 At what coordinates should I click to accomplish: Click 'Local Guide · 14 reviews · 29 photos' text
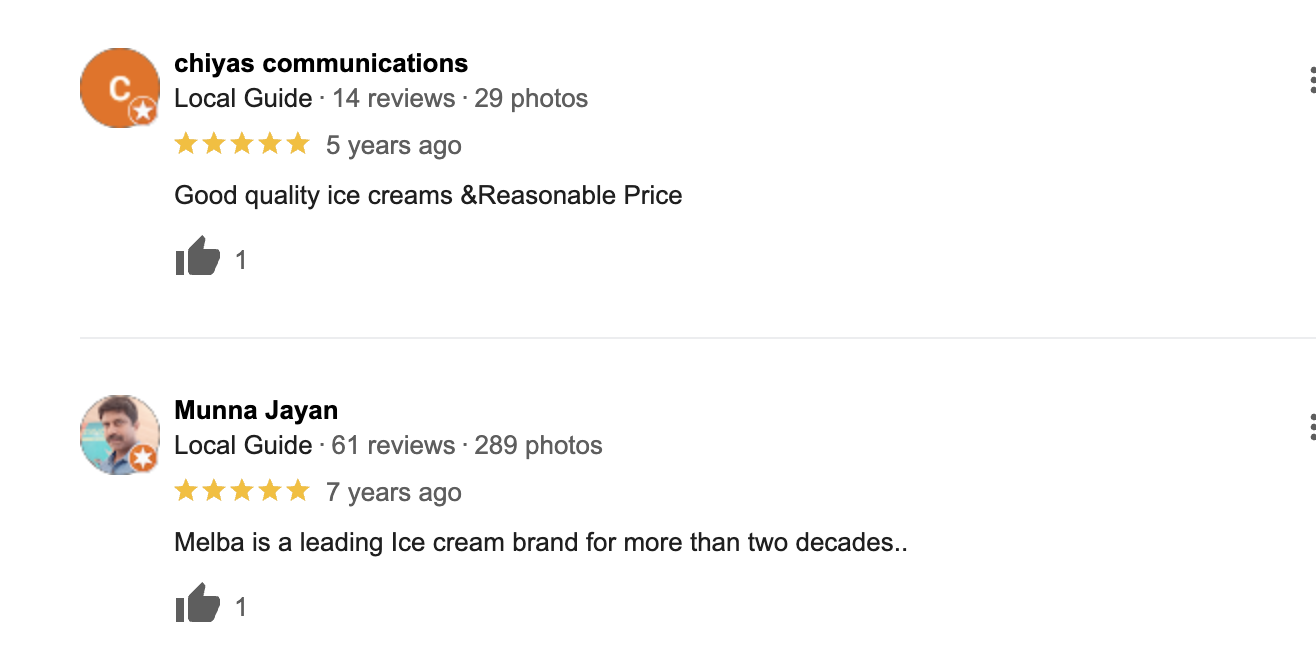coord(381,98)
